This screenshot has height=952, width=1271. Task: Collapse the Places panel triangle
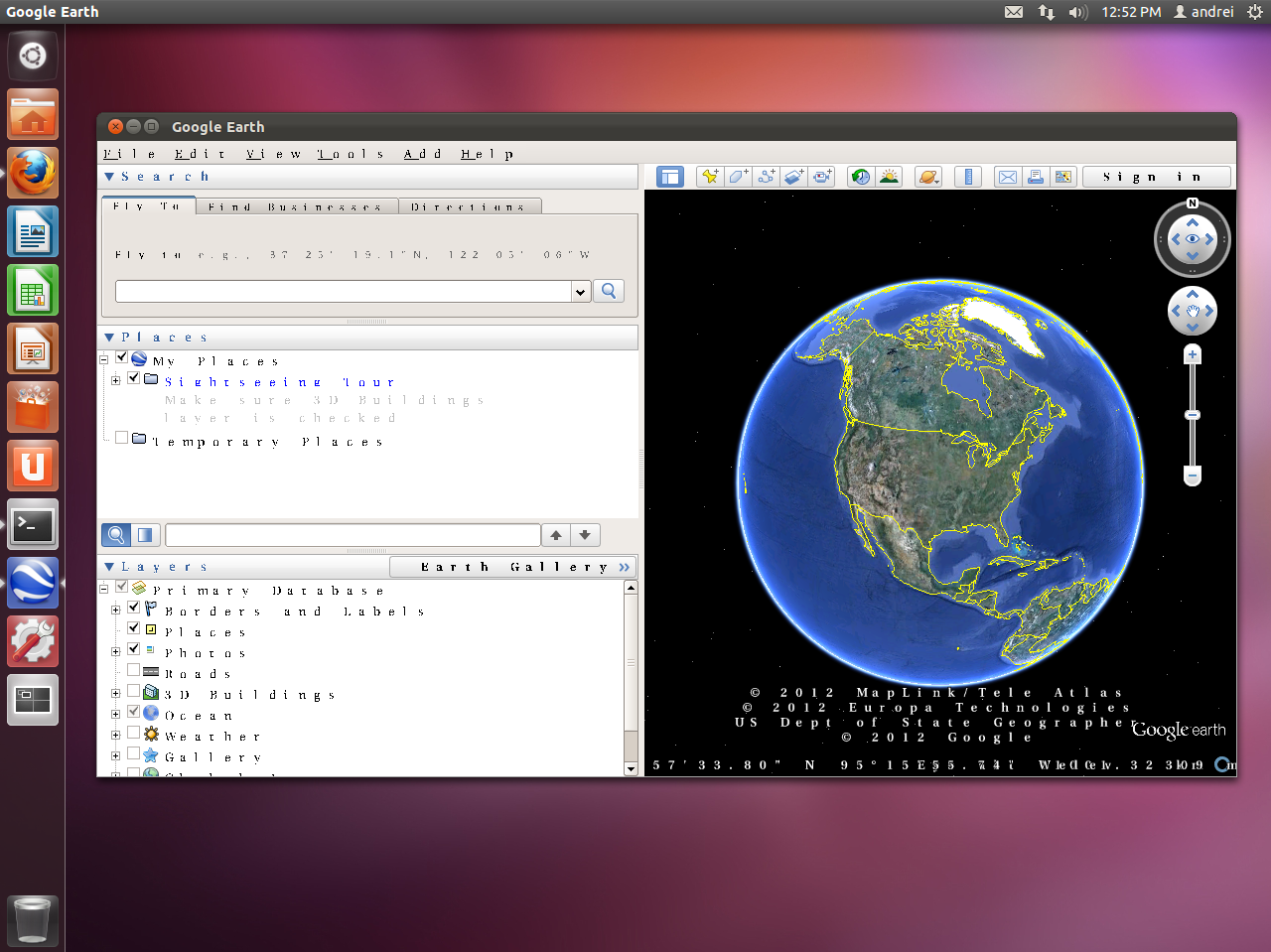click(109, 338)
